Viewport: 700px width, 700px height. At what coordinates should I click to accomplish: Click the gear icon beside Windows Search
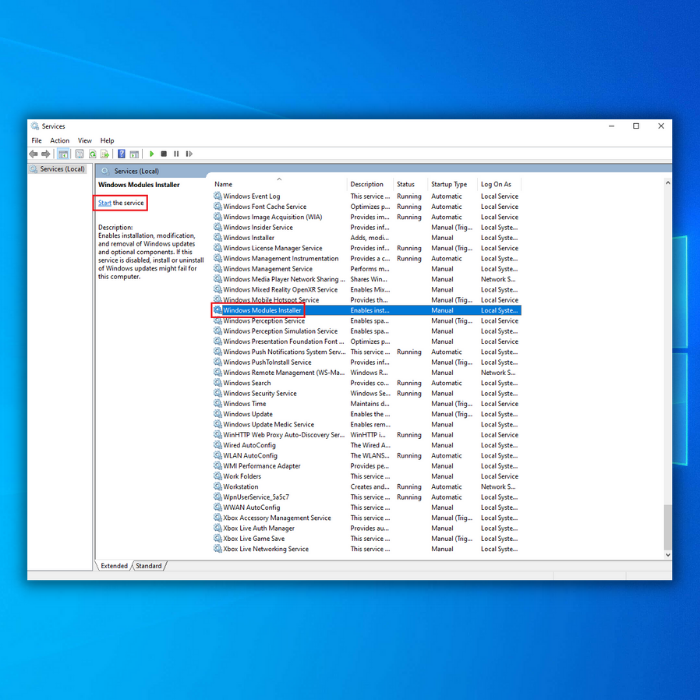[217, 383]
